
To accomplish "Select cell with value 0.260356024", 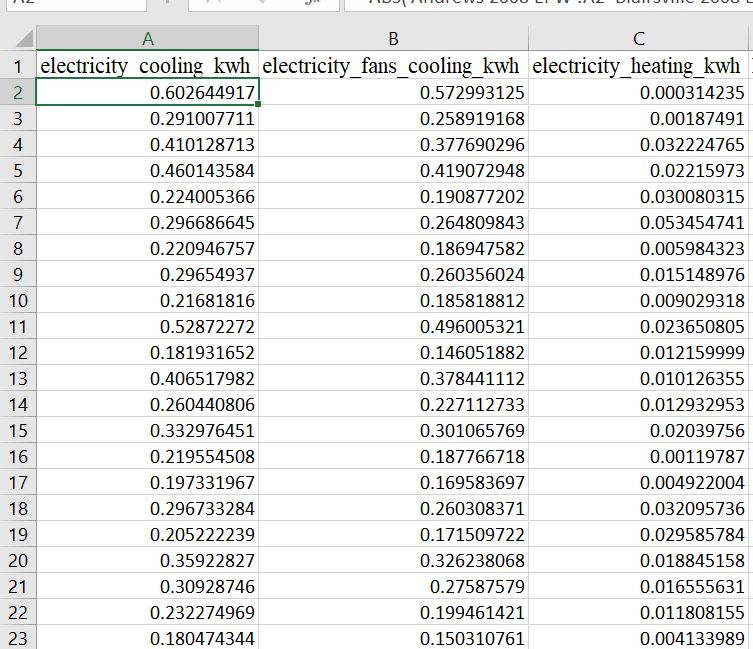I will tap(393, 275).
